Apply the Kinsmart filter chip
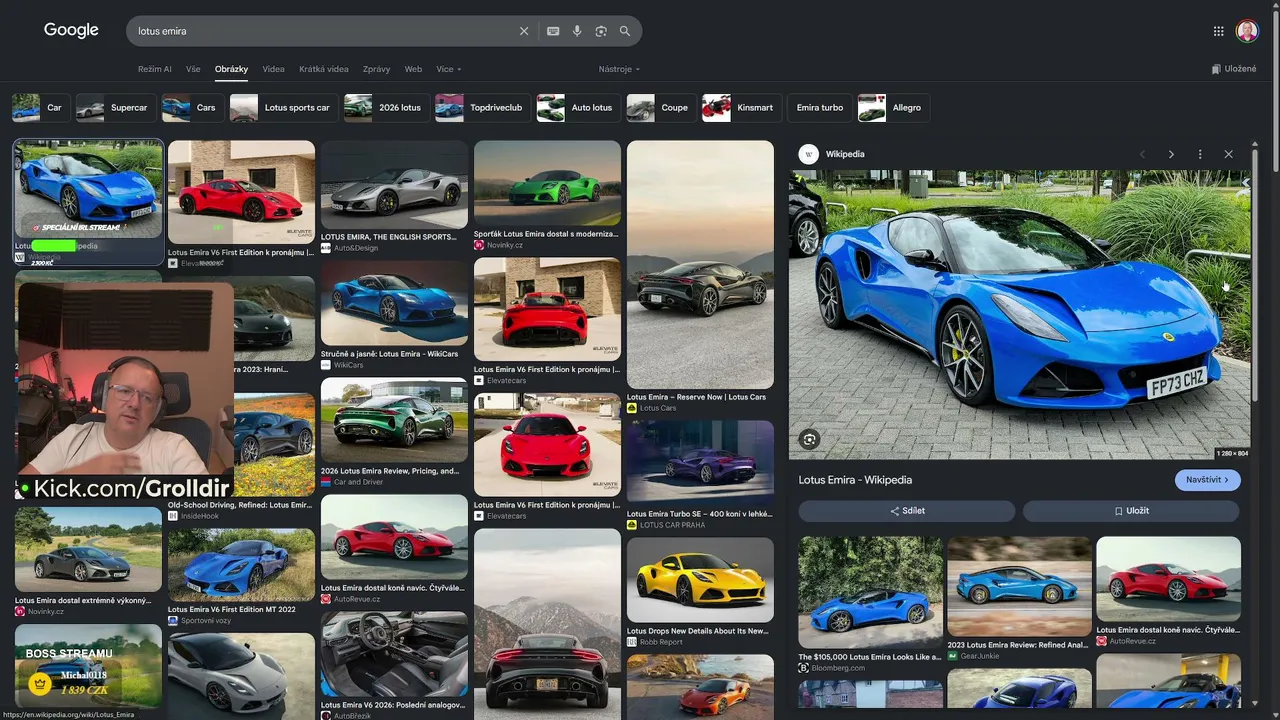 (741, 108)
